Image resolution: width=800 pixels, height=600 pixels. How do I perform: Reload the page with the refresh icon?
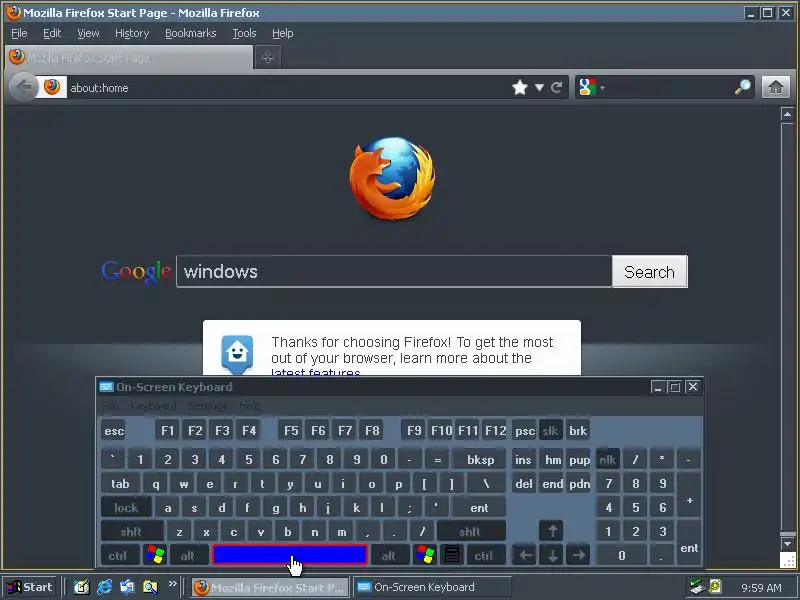[557, 88]
